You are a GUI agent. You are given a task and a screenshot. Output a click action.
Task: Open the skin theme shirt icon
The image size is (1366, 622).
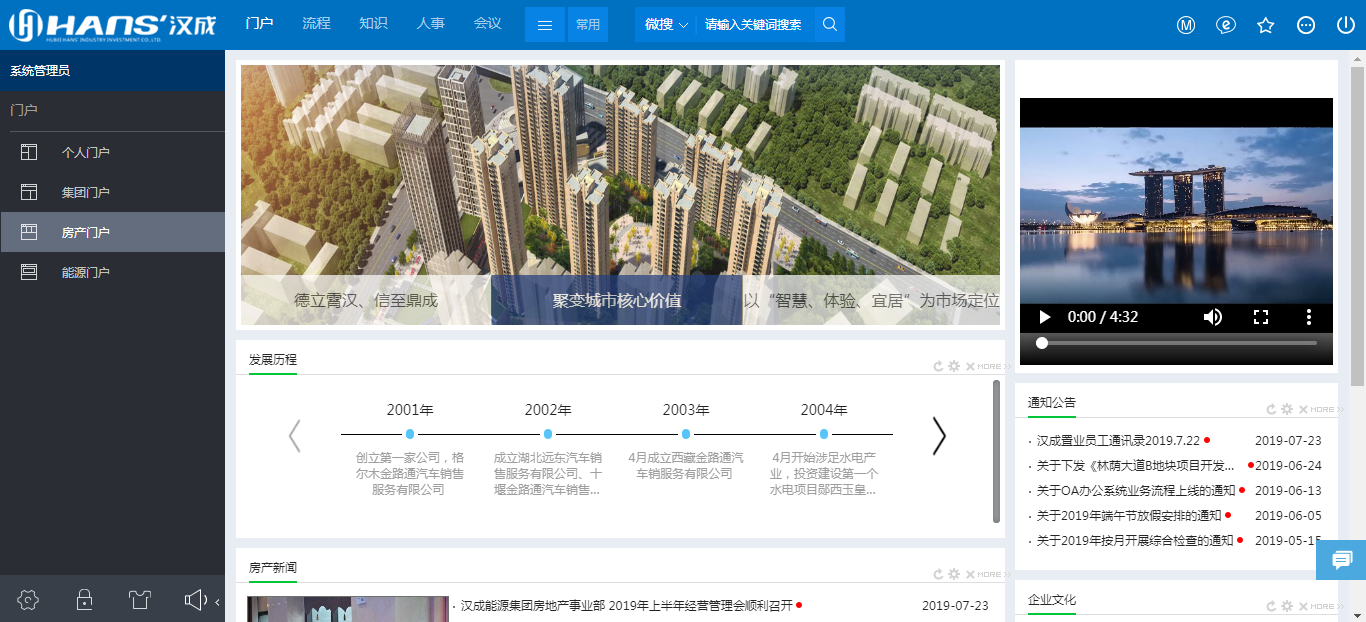(140, 600)
